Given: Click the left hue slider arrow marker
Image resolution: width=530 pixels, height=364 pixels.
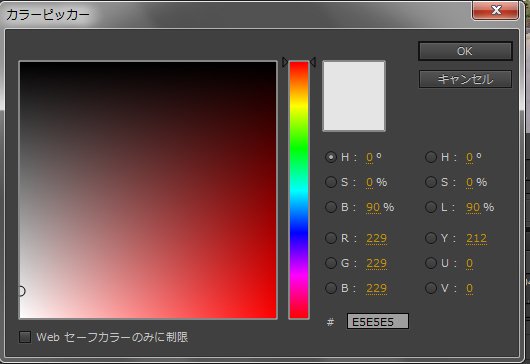Looking at the screenshot, I should click(285, 62).
